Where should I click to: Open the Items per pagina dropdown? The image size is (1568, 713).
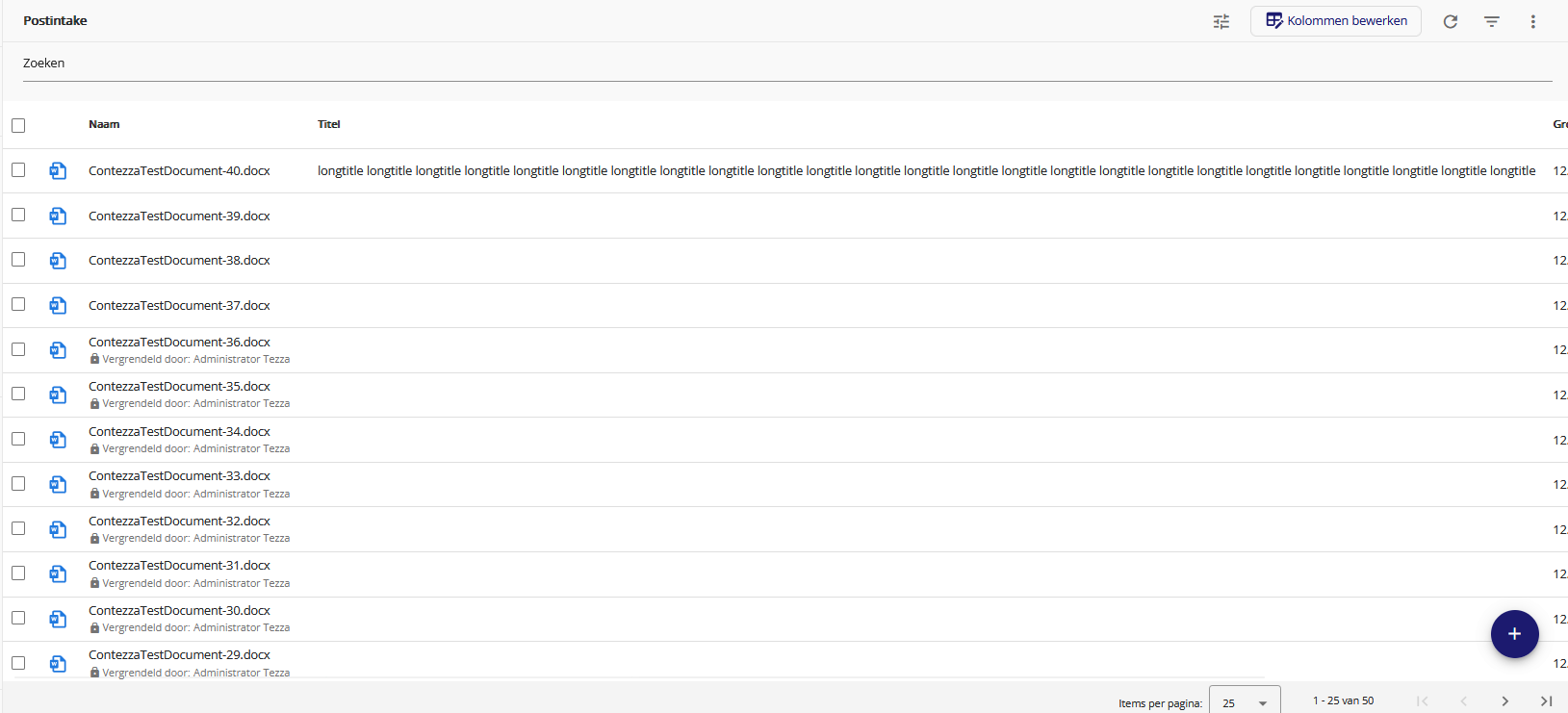coord(1244,702)
